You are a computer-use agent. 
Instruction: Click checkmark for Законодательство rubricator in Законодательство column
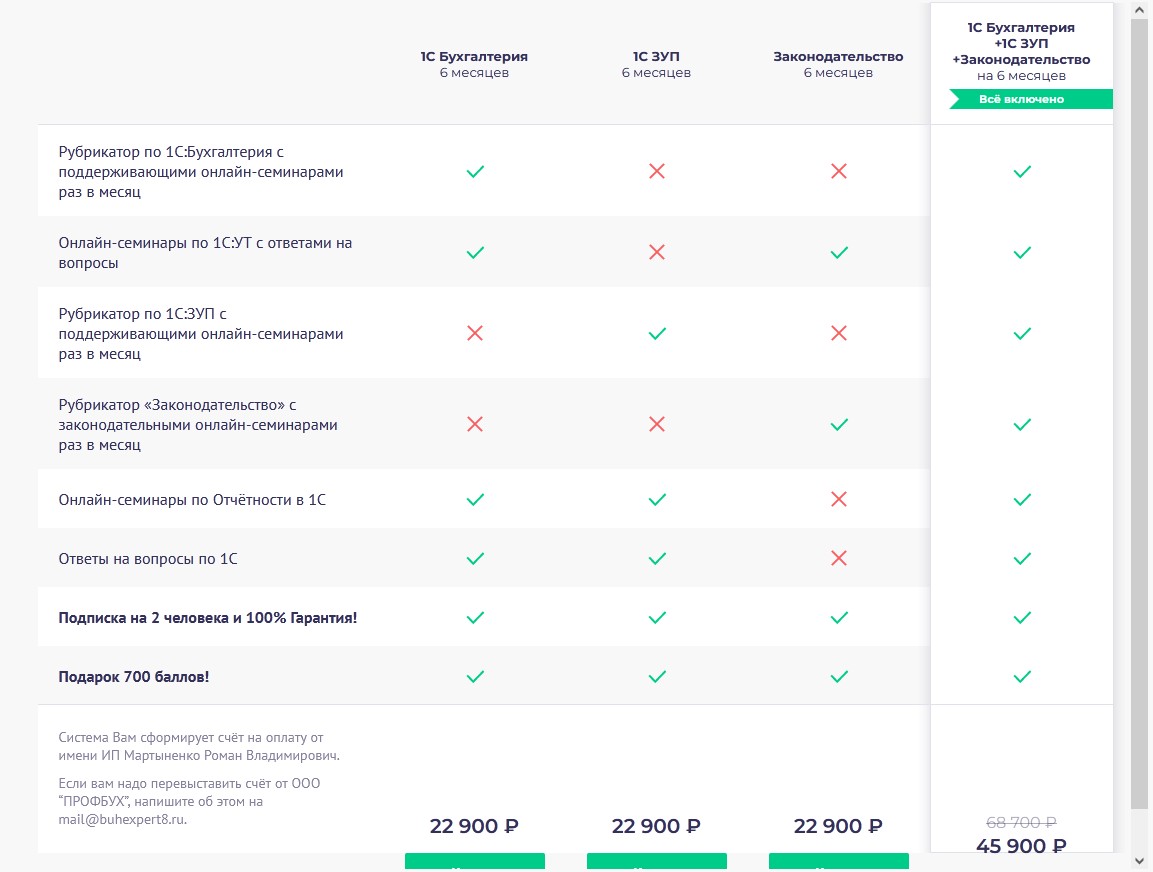(x=839, y=424)
